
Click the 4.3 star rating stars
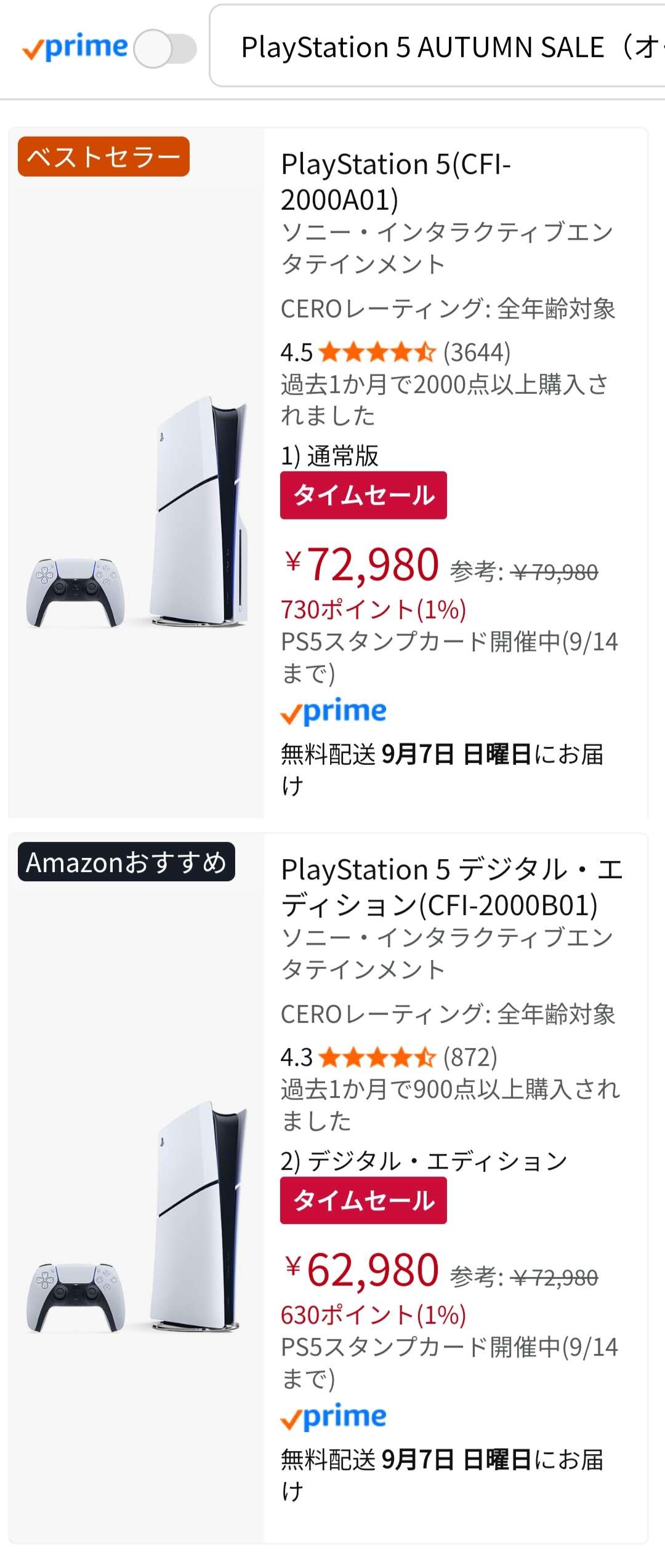point(377,1058)
